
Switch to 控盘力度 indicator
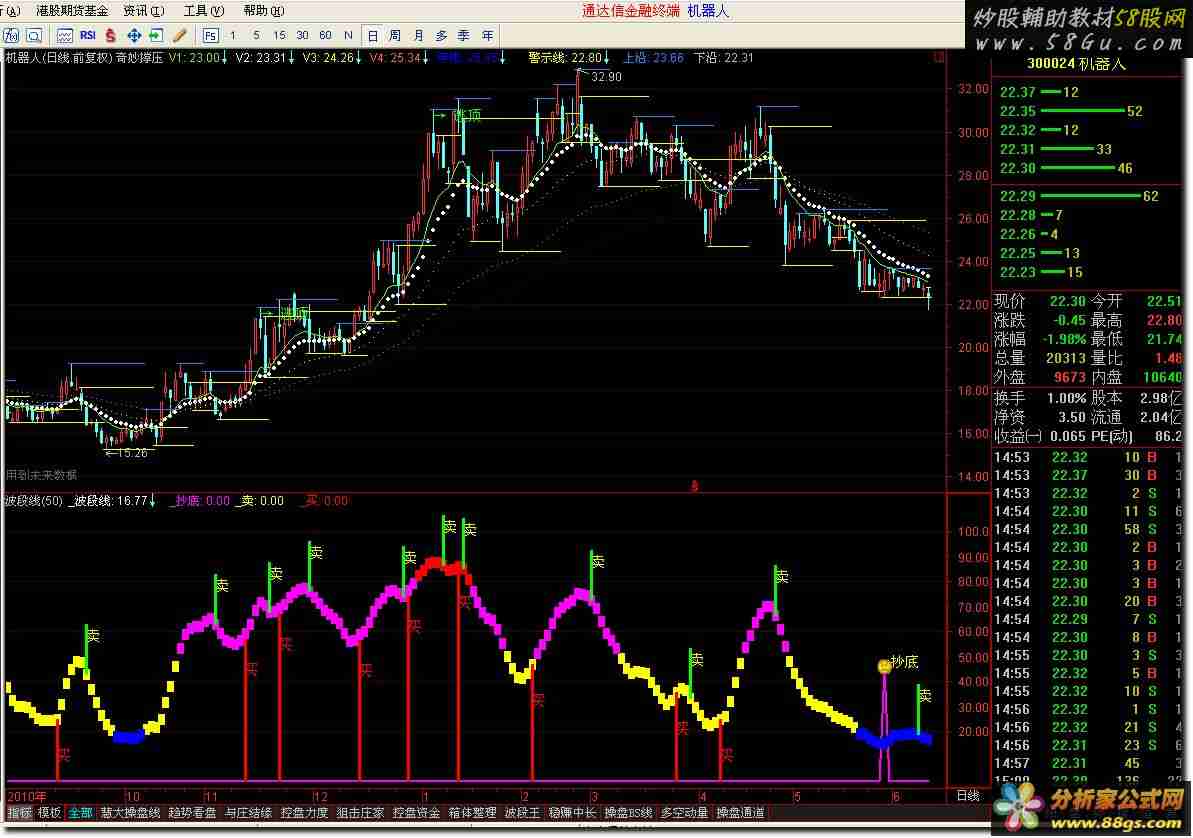(304, 813)
